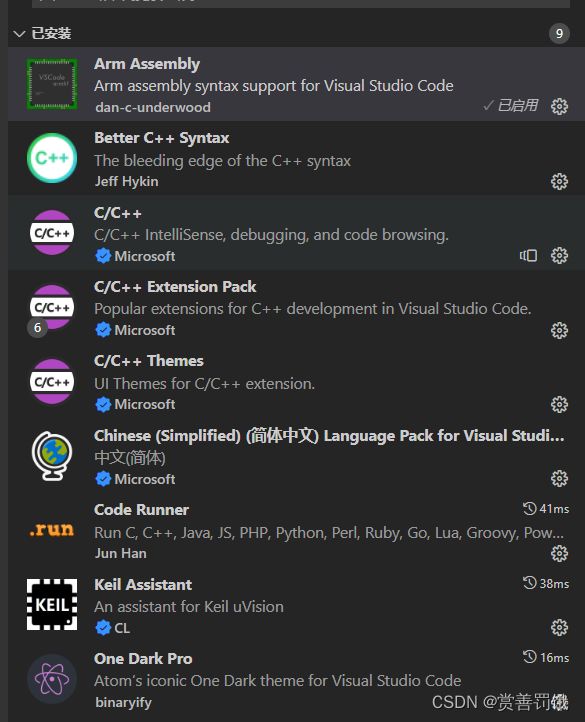Click the sync icon on C/C++ extension
Viewport: 585px width, 722px height.
528,256
